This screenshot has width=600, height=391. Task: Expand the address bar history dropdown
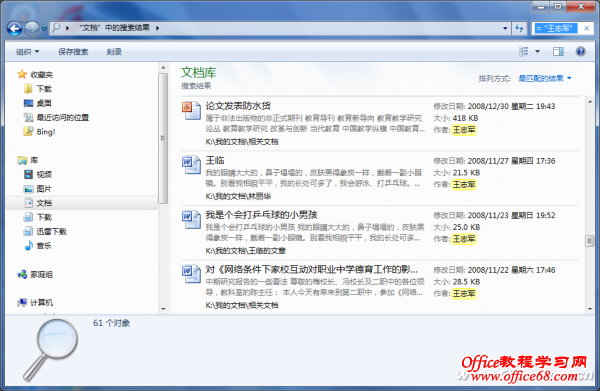(505, 28)
